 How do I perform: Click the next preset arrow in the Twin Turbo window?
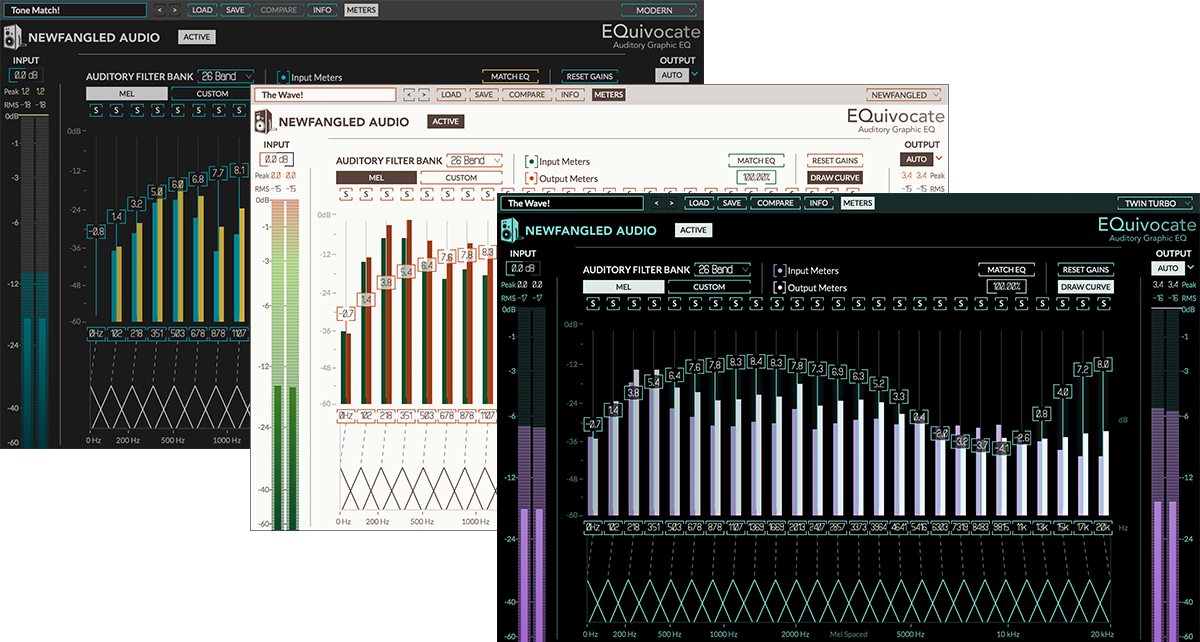coord(670,203)
